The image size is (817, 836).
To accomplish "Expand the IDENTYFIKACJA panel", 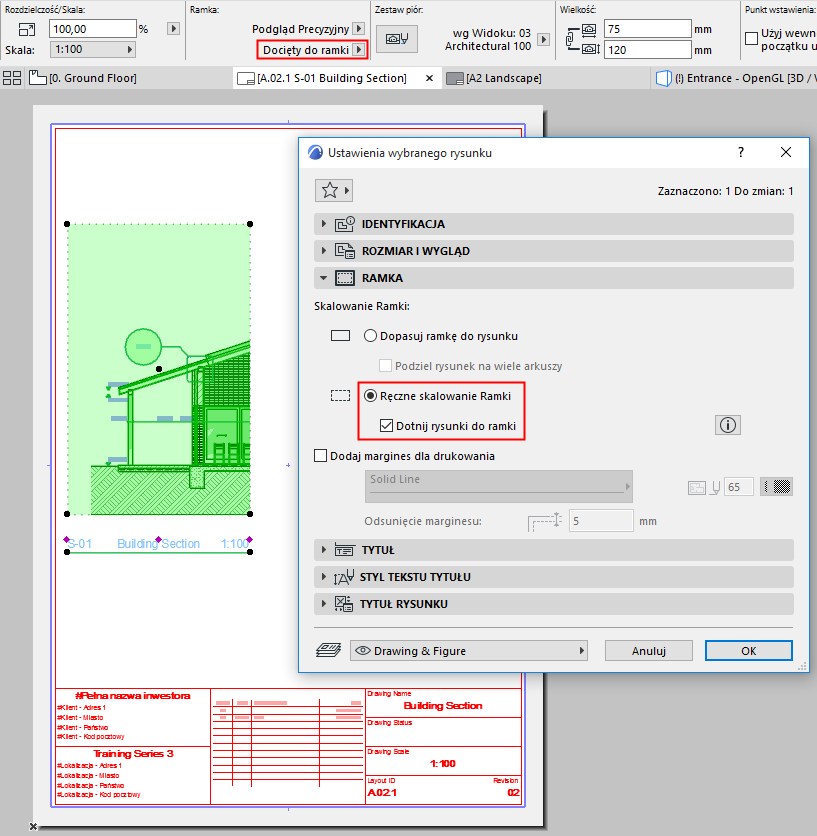I will click(554, 224).
